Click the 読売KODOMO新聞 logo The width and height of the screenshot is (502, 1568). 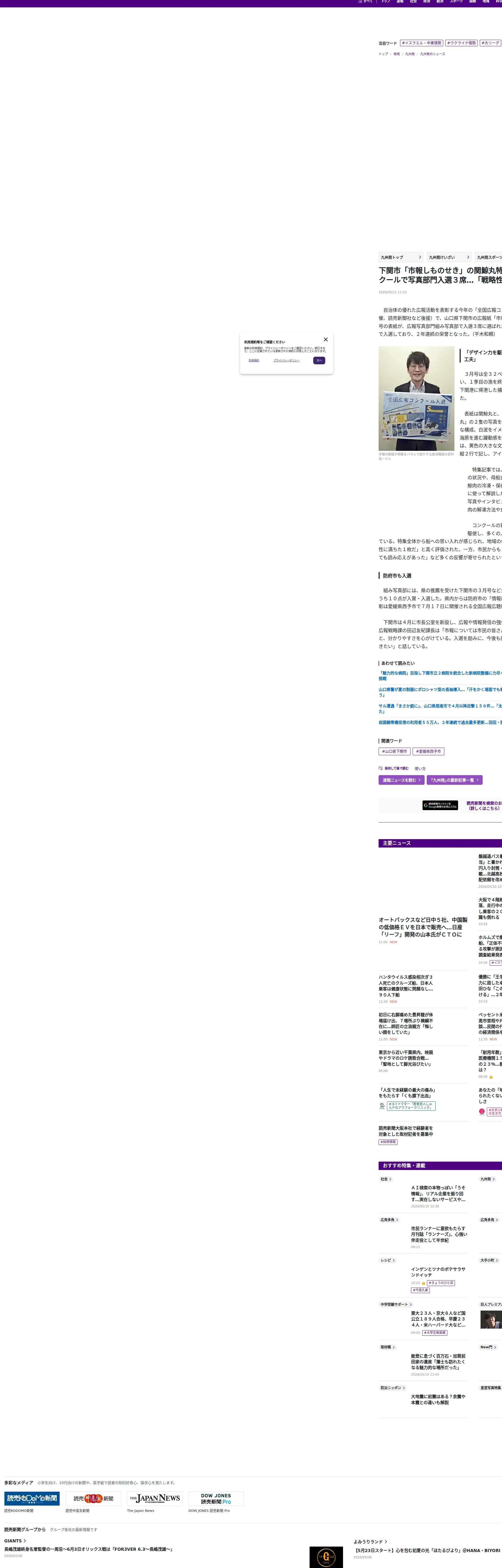32,1498
